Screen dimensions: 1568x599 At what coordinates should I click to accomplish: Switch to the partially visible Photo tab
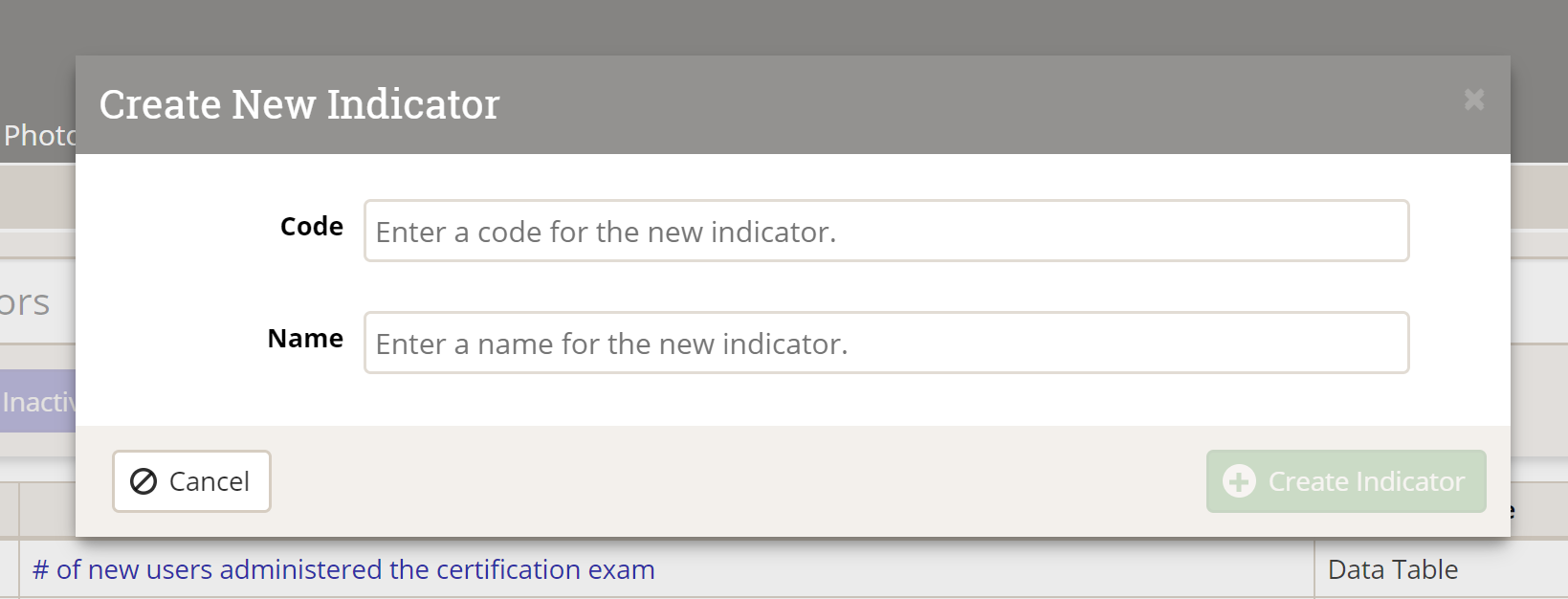(x=38, y=136)
